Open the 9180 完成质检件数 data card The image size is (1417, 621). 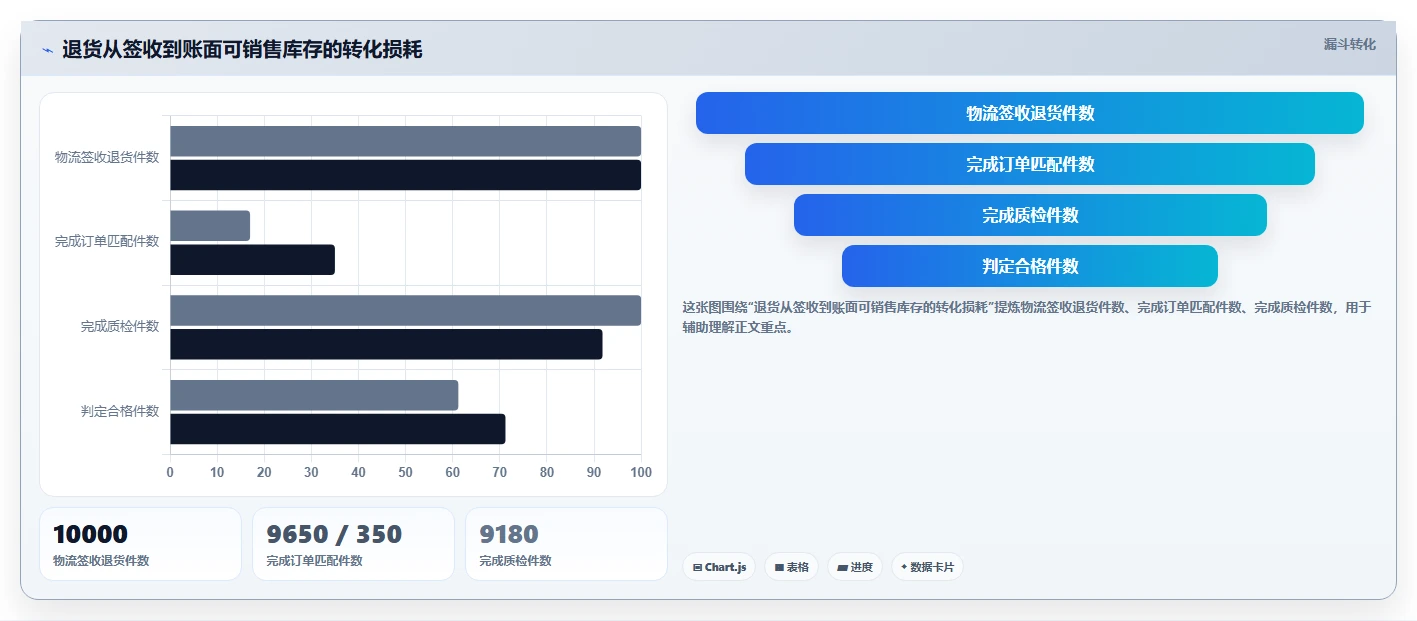pos(566,544)
